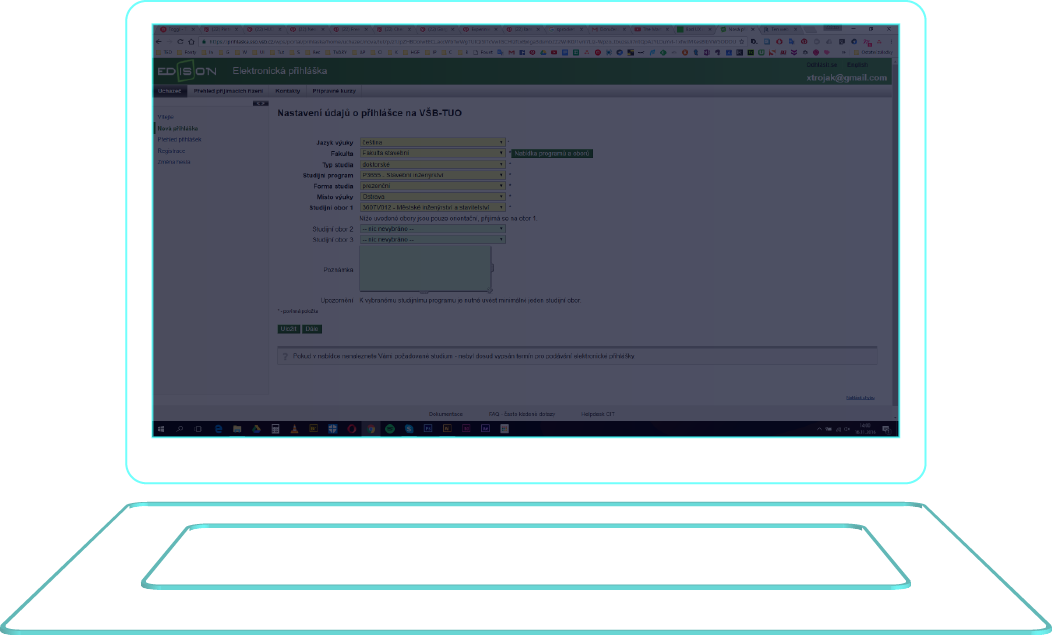Switch to Chrome on the taskbar
This screenshot has height=635, width=1052.
click(370, 429)
